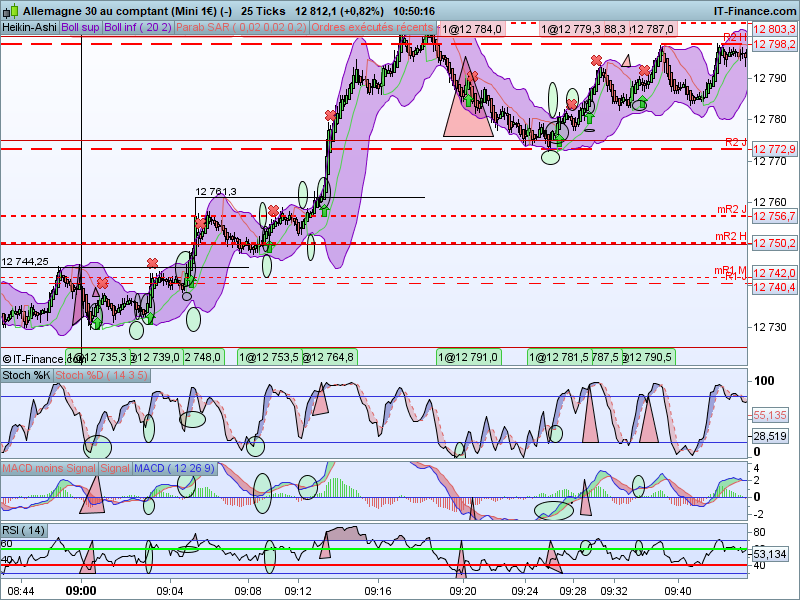Click the 09:12 time axis label
800x600 pixels.
tap(297, 591)
